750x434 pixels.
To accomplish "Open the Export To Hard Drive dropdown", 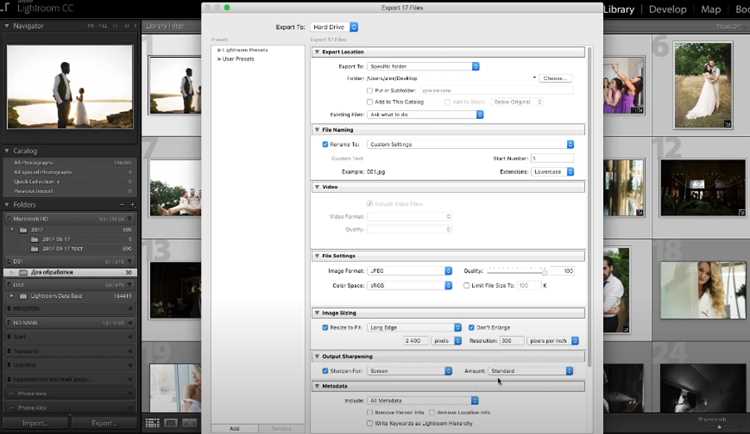I will [334, 27].
